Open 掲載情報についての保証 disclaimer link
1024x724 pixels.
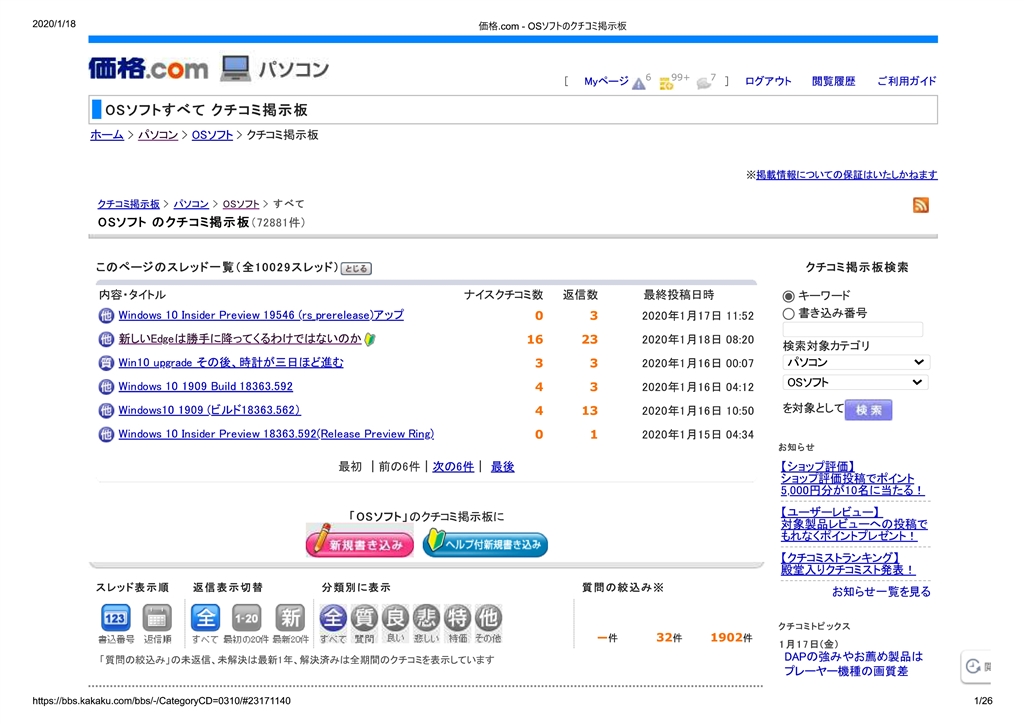(846, 175)
